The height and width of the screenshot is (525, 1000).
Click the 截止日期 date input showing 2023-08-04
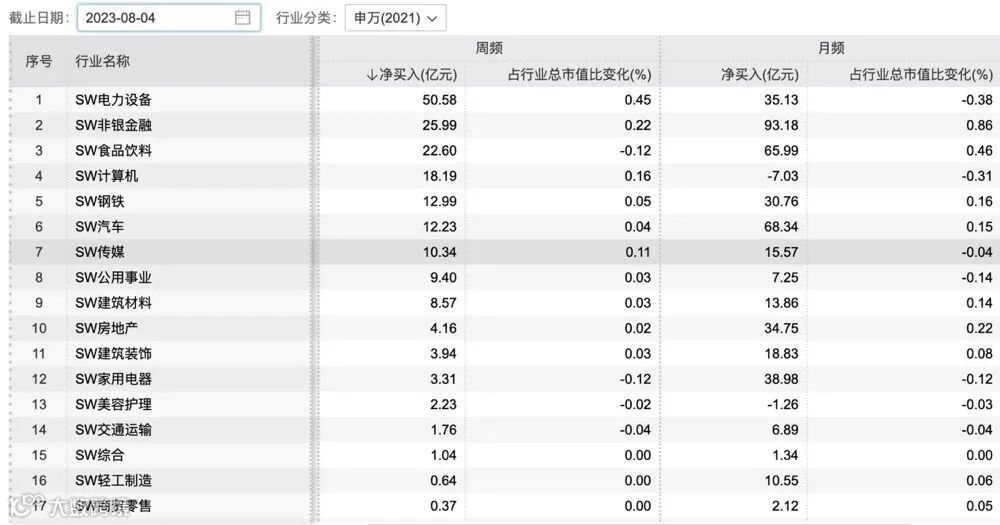pyautogui.click(x=169, y=18)
